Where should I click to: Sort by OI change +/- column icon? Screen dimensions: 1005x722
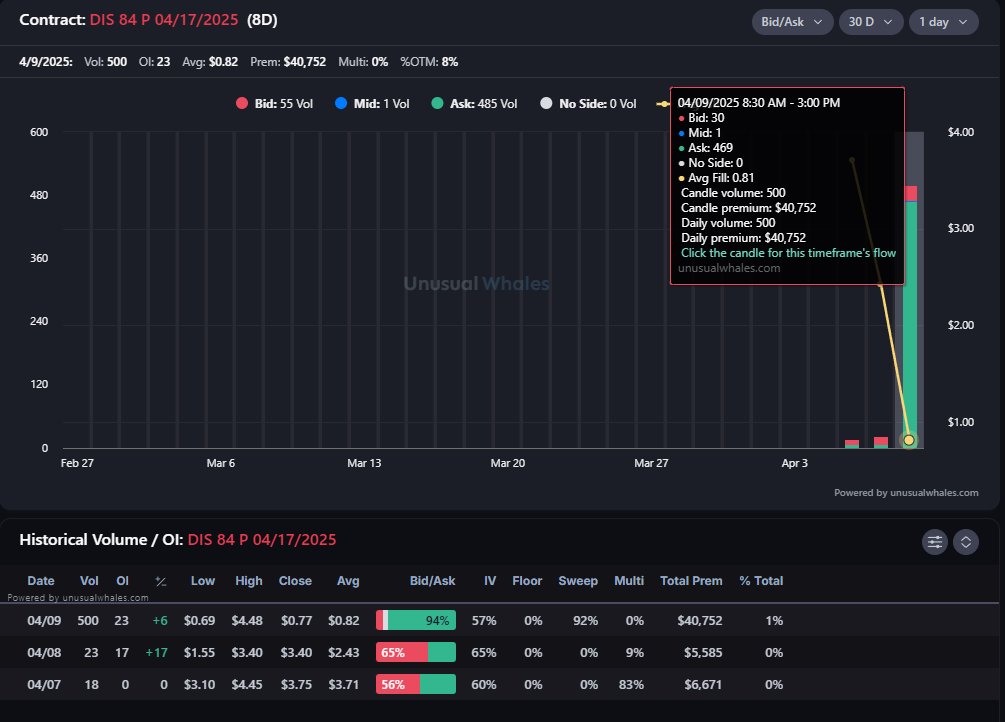[161, 582]
